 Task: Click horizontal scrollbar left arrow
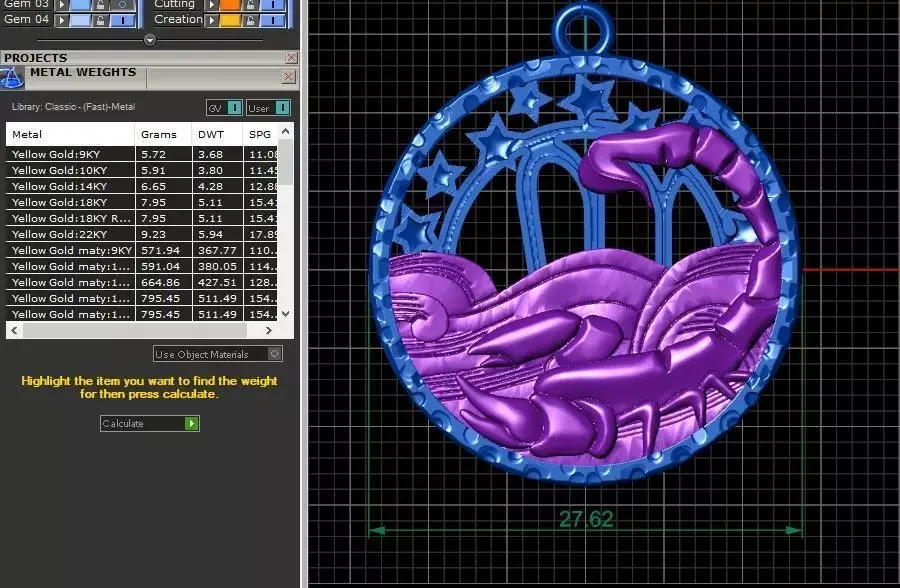point(14,330)
